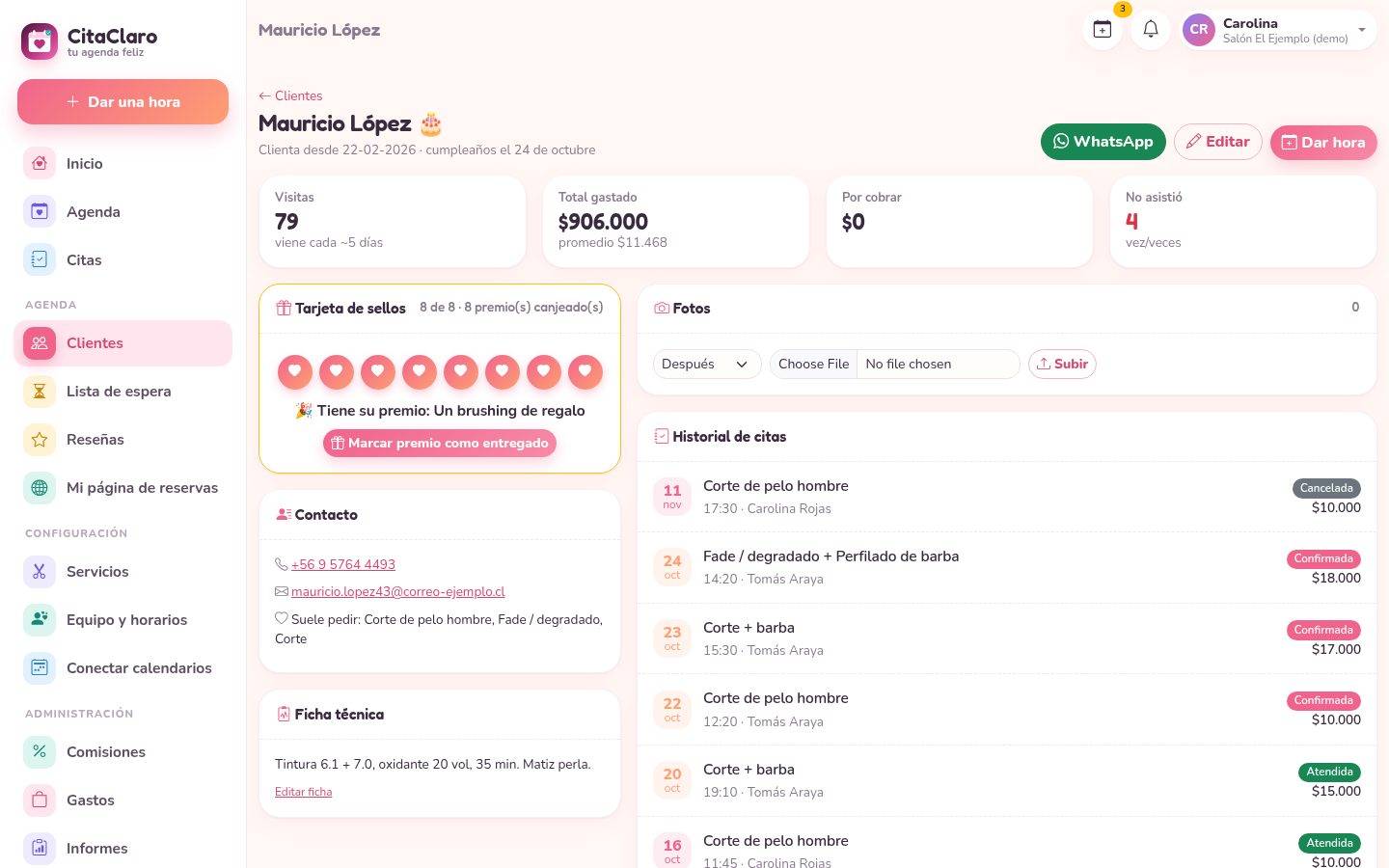Click the 20 oct date badge
Viewport: 1389px width, 868px height.
[672, 780]
